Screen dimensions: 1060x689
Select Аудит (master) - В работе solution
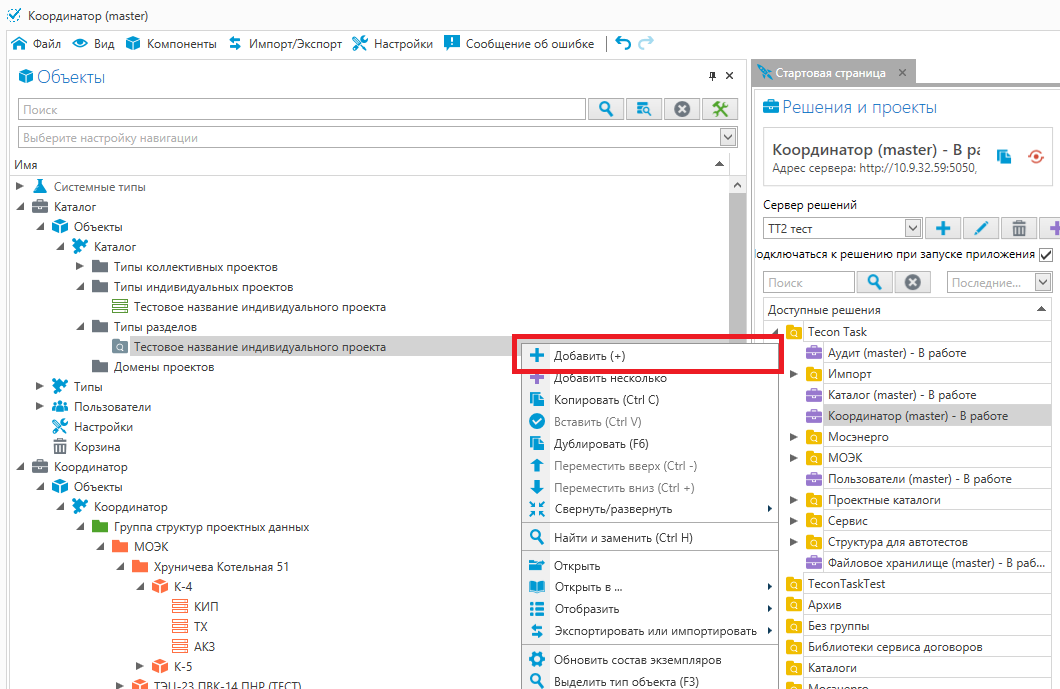[882, 353]
